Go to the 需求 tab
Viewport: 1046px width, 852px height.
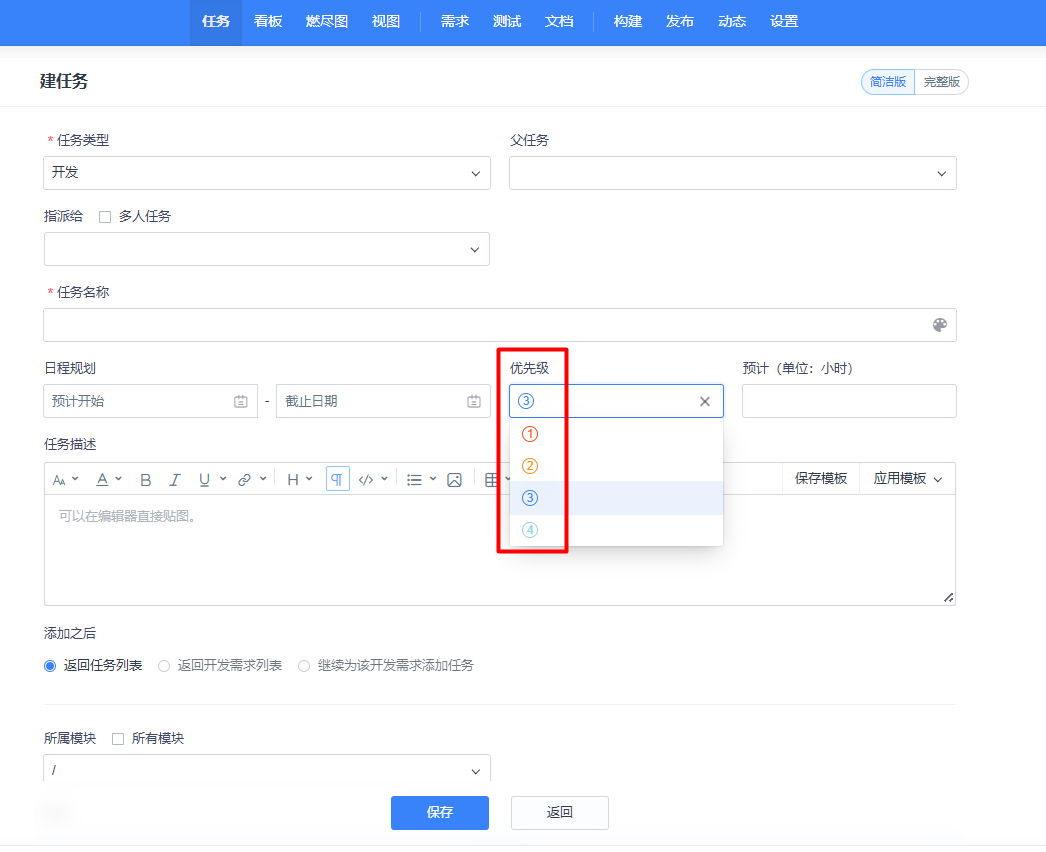(x=454, y=22)
